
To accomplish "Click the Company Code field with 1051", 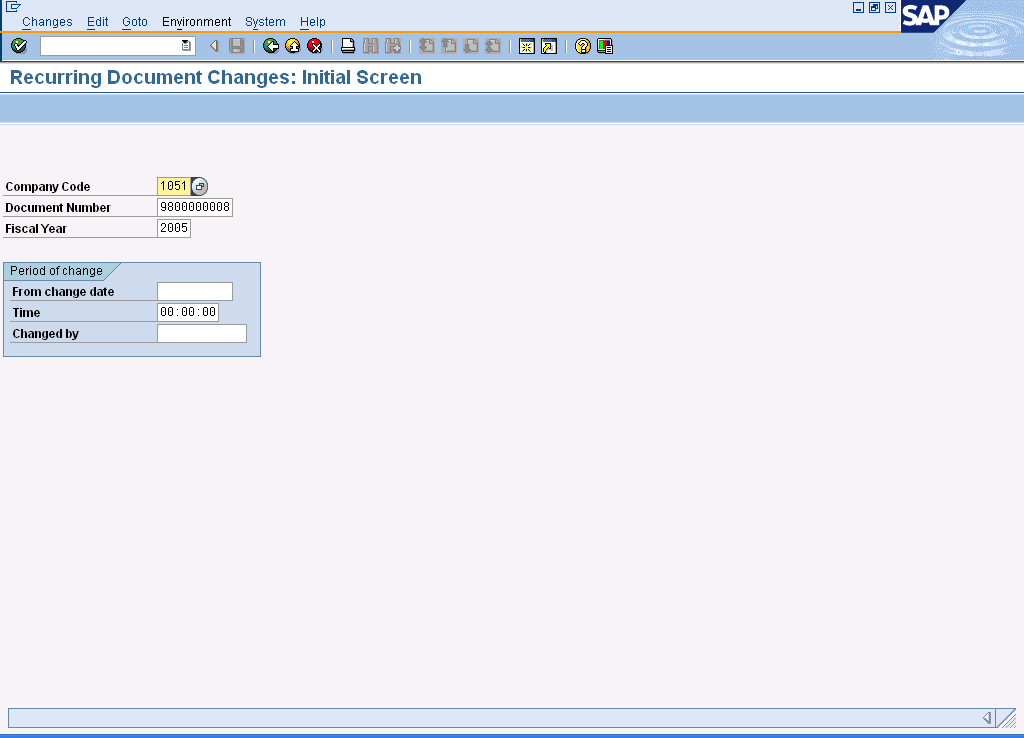I will pos(174,186).
